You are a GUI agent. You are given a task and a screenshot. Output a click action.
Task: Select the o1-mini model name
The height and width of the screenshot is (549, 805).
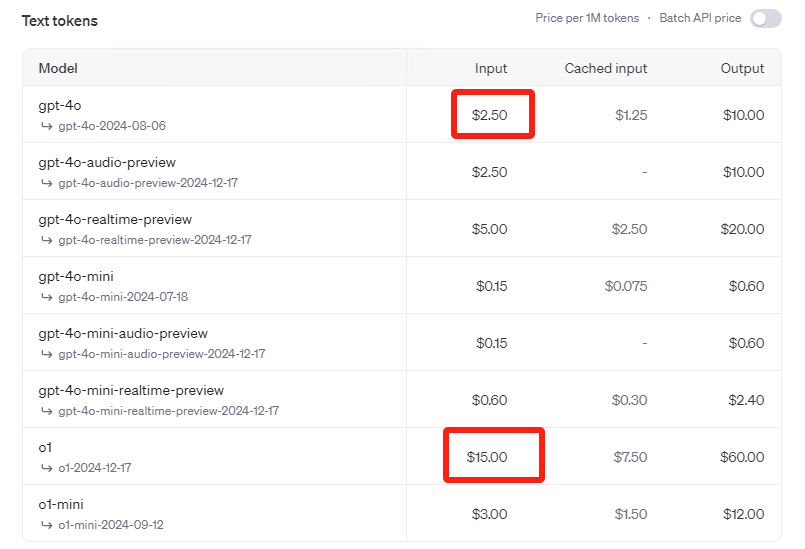59,504
